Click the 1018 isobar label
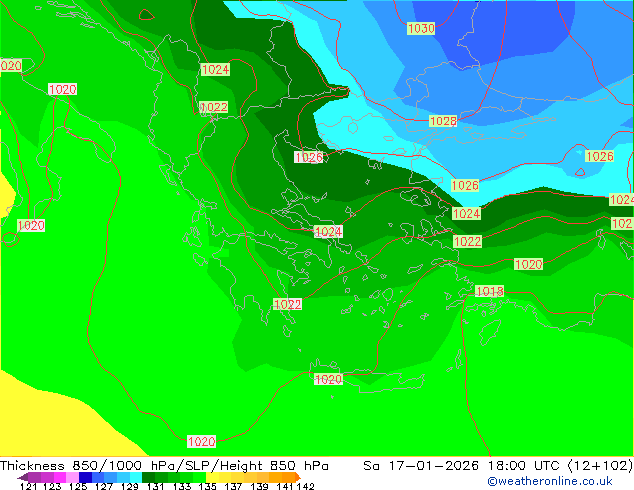634x490 pixels. point(490,291)
